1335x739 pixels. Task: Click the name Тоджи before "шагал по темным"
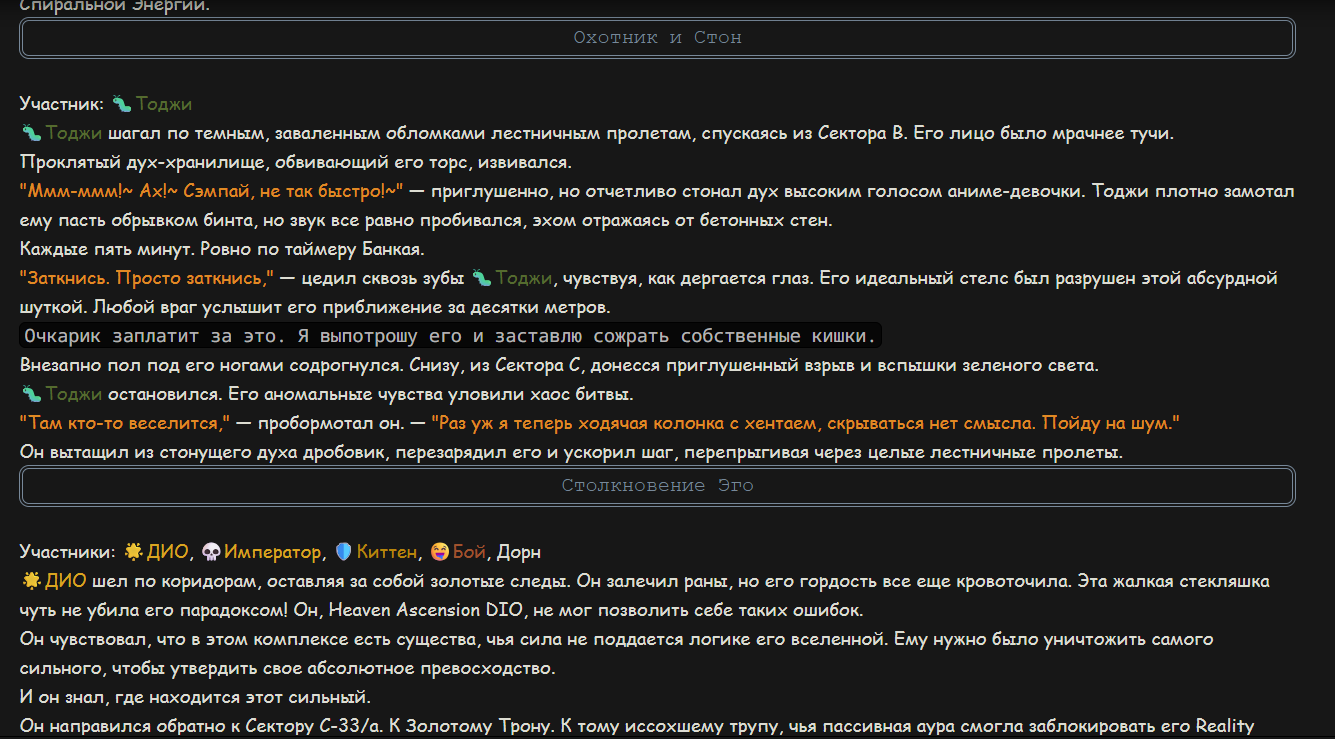[73, 133]
